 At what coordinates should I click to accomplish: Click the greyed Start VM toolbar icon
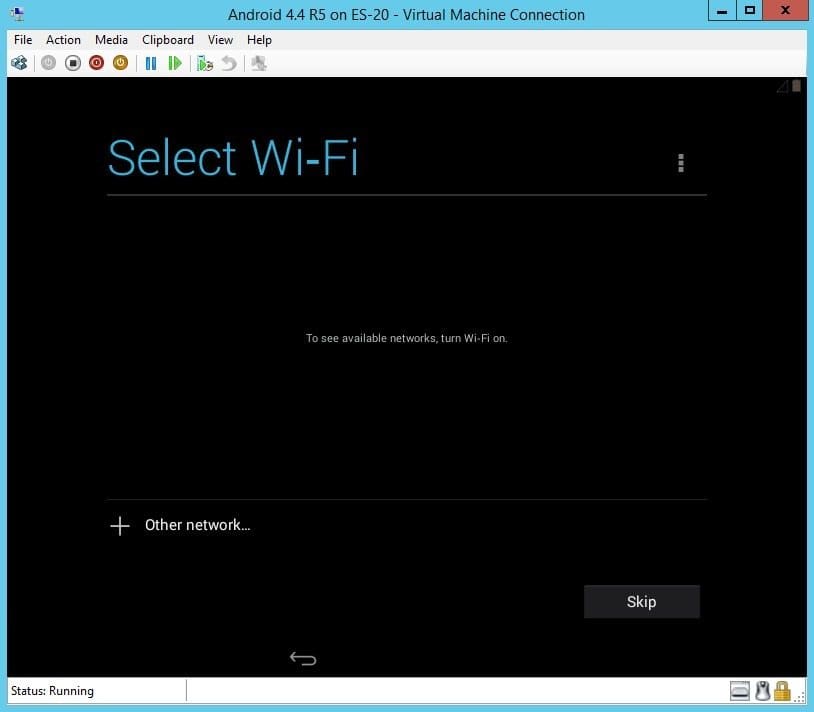click(x=48, y=63)
